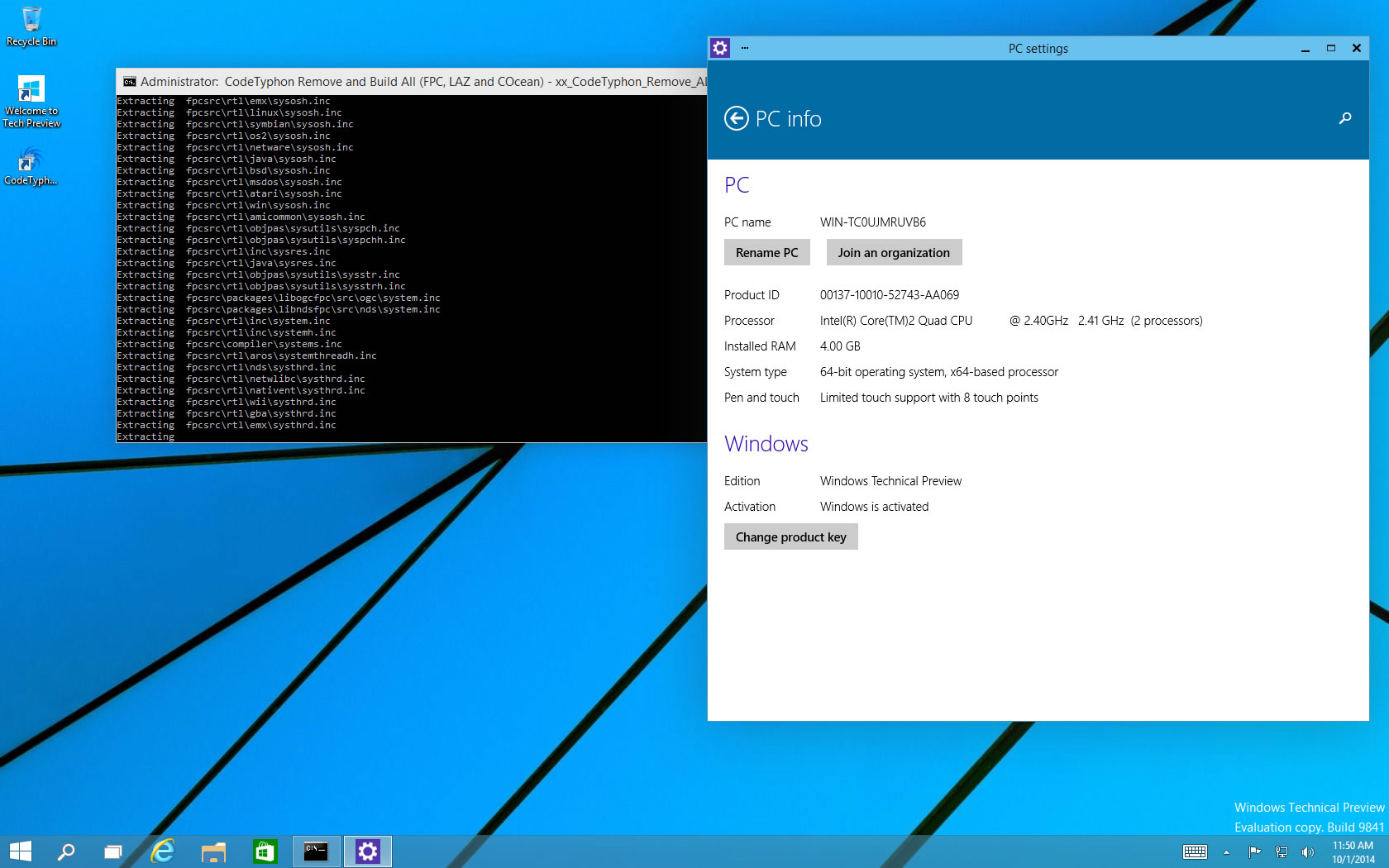Click the Rename PC button
Image resolution: width=1389 pixels, height=868 pixels.
(x=766, y=252)
